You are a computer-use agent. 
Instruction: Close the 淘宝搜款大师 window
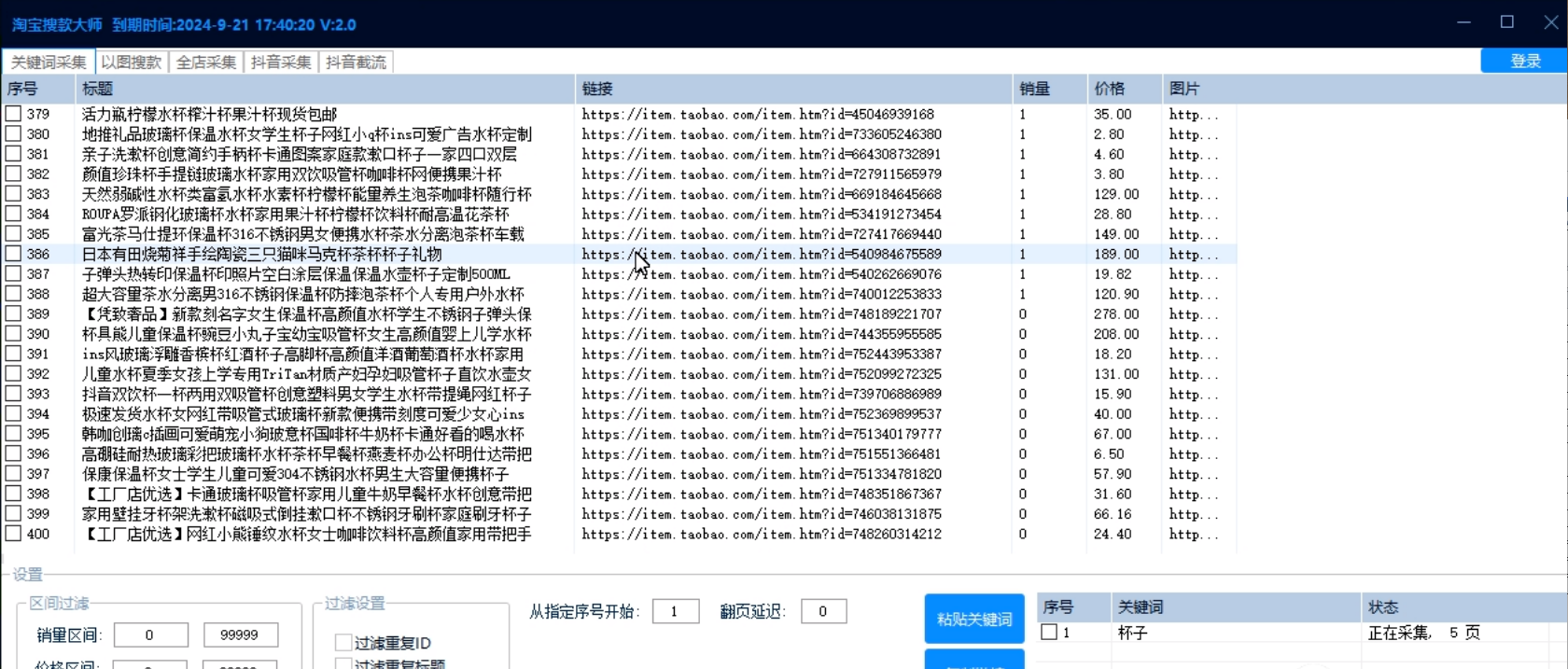1550,22
